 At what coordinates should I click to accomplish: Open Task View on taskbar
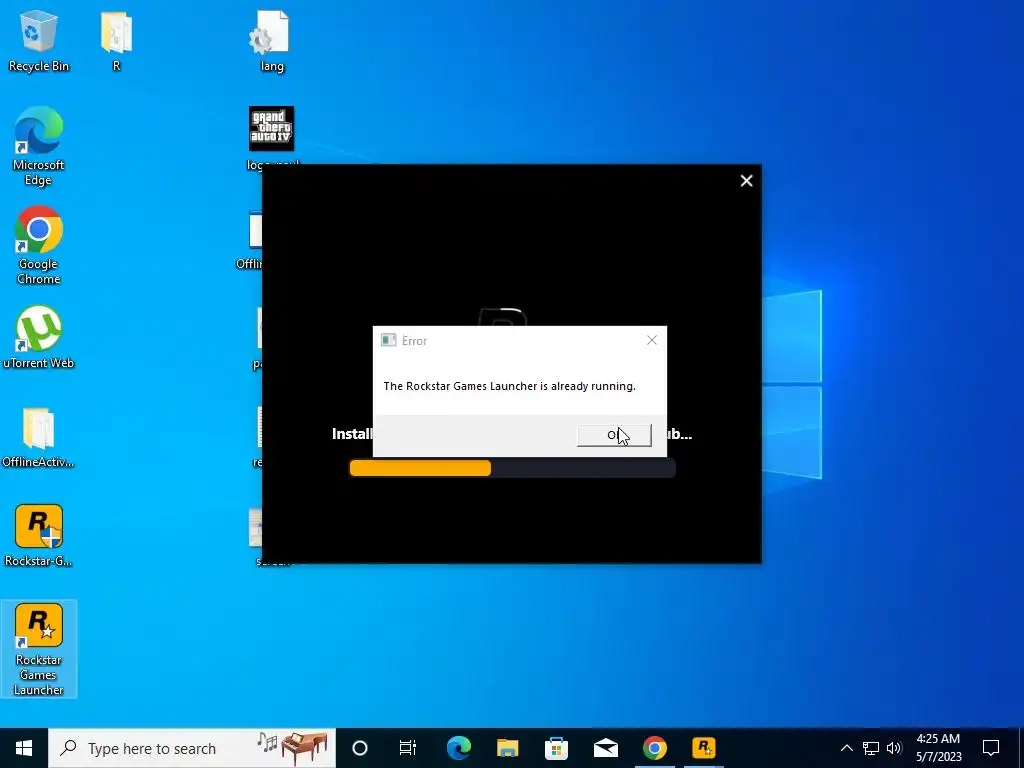point(408,748)
